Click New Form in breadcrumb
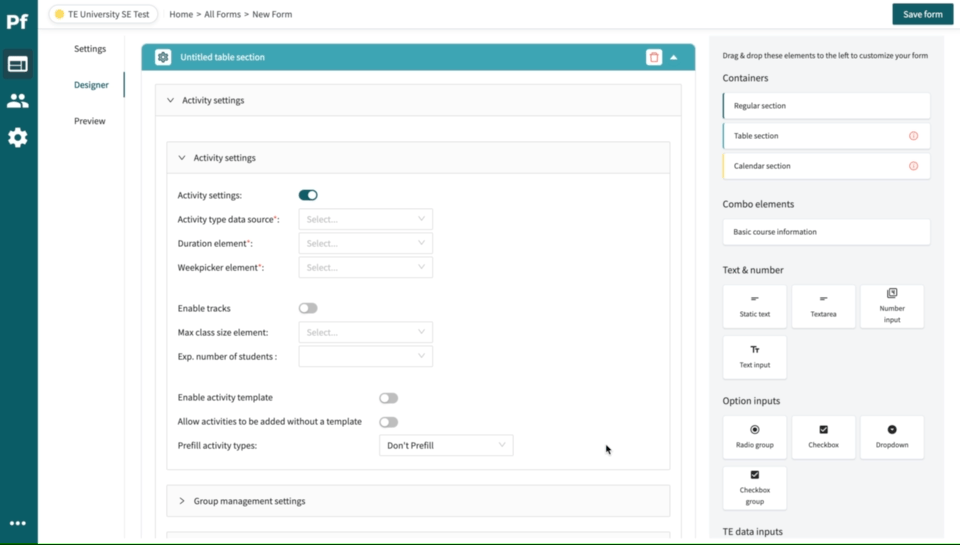960x545 pixels. coord(272,14)
